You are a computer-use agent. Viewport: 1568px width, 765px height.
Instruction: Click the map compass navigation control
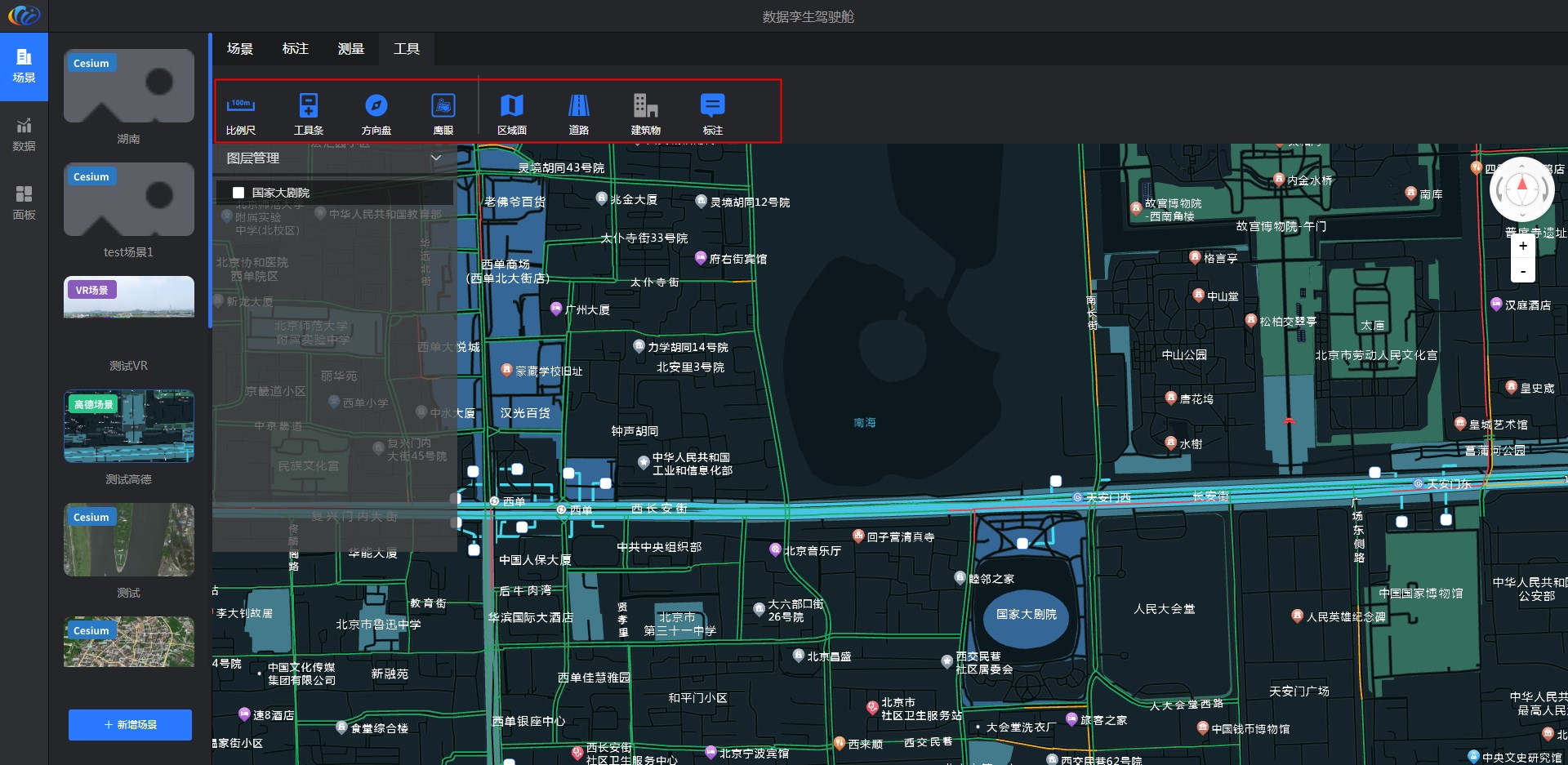[1521, 189]
